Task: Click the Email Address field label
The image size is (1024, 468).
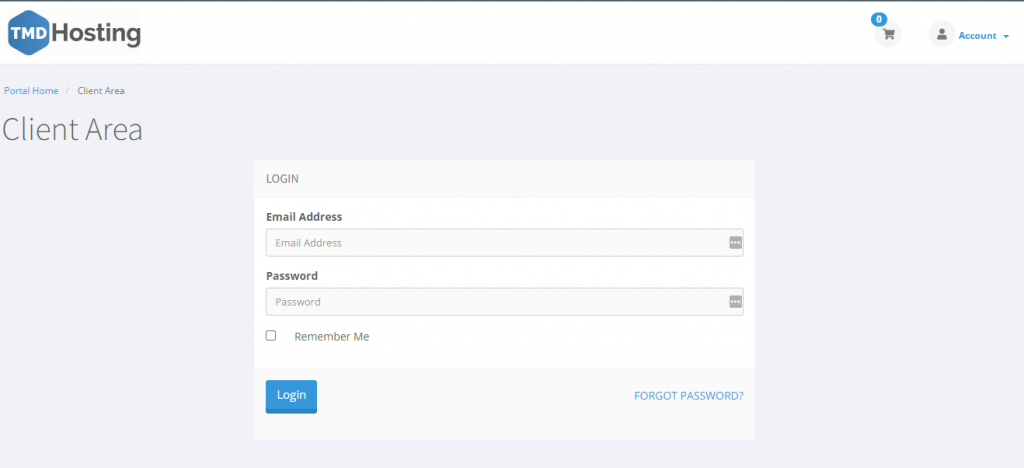Action: coord(304,217)
